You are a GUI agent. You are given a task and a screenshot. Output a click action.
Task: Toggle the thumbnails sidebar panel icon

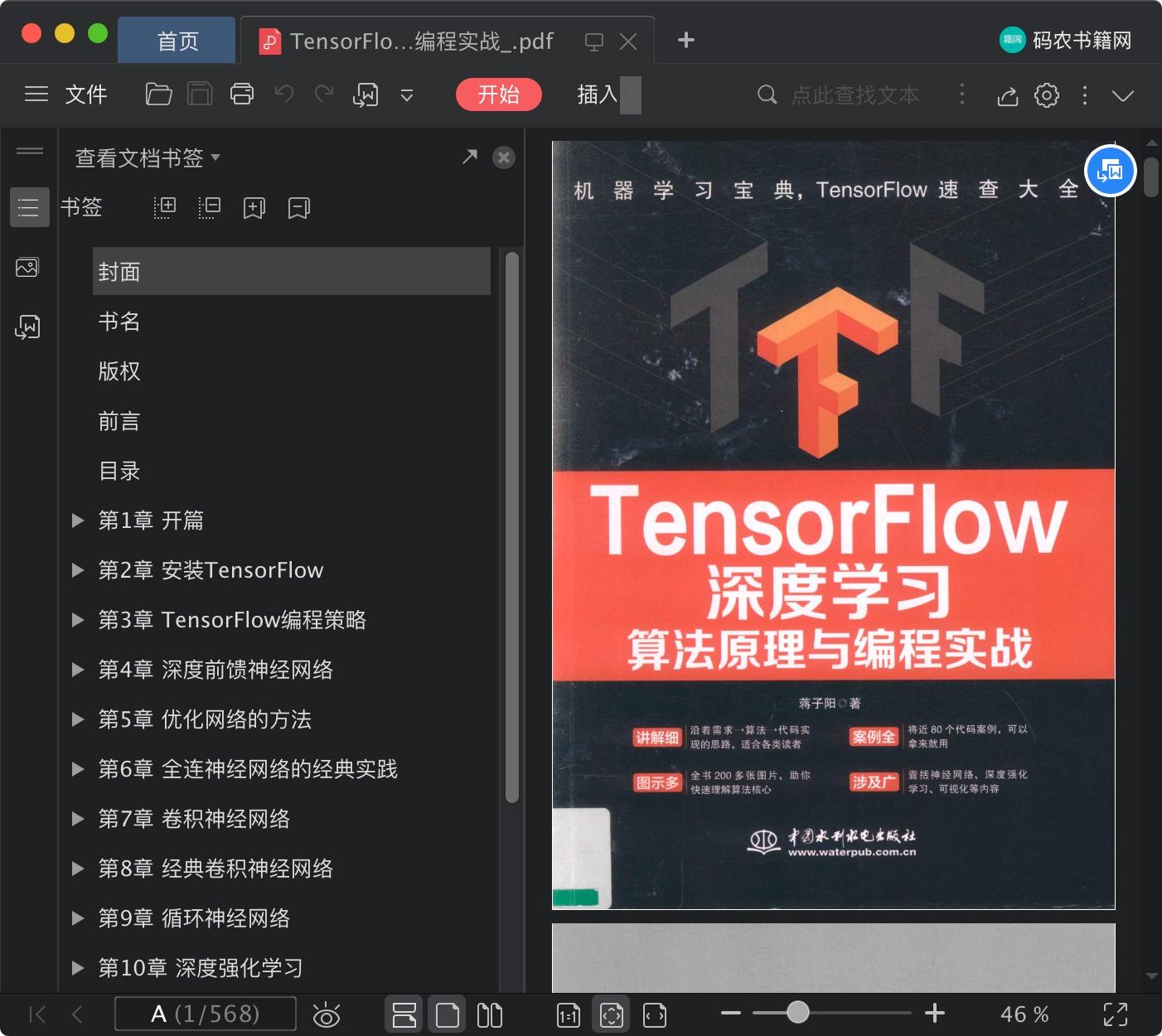coord(27,268)
